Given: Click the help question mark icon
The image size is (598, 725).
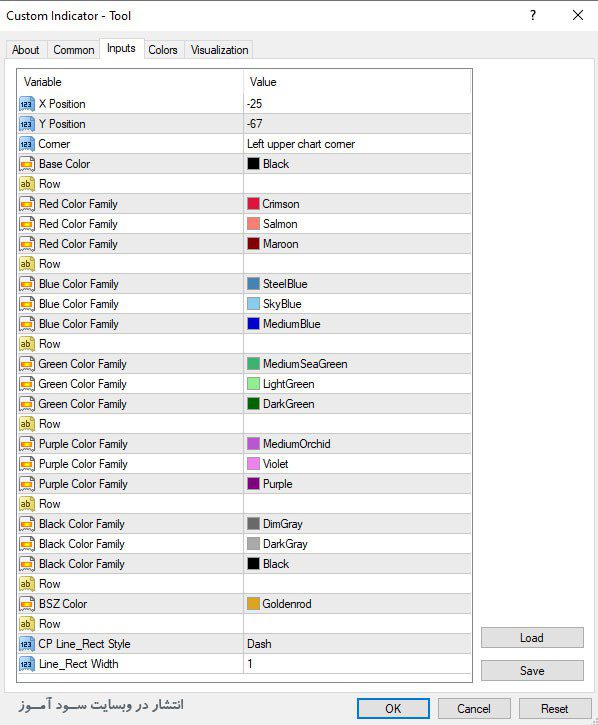Looking at the screenshot, I should coord(533,15).
